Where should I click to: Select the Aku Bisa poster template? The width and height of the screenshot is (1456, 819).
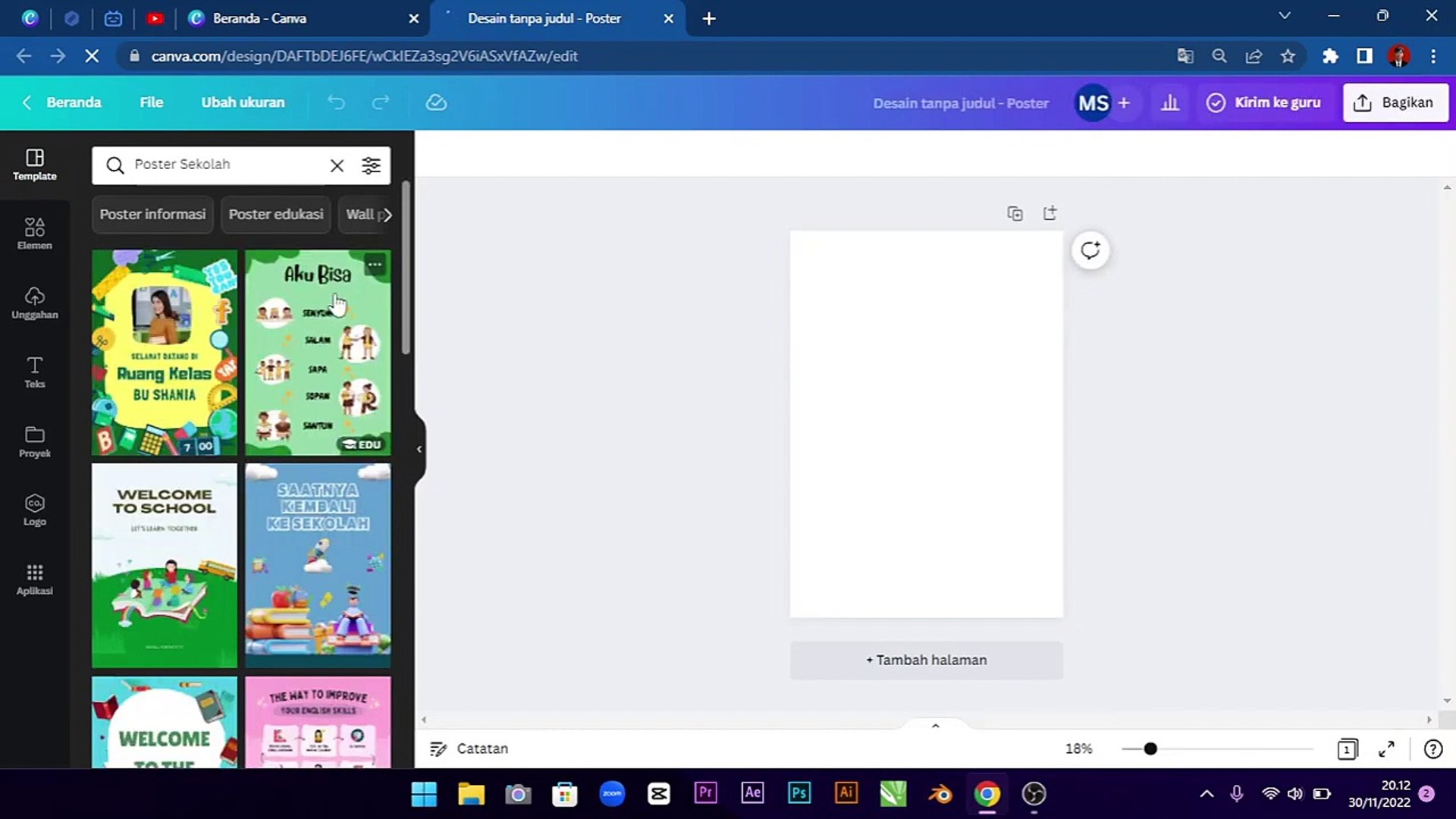[318, 353]
